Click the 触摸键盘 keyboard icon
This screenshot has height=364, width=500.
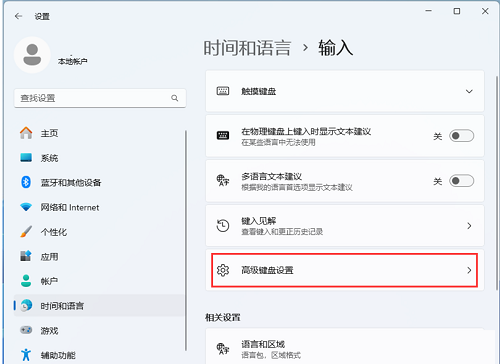(x=223, y=91)
